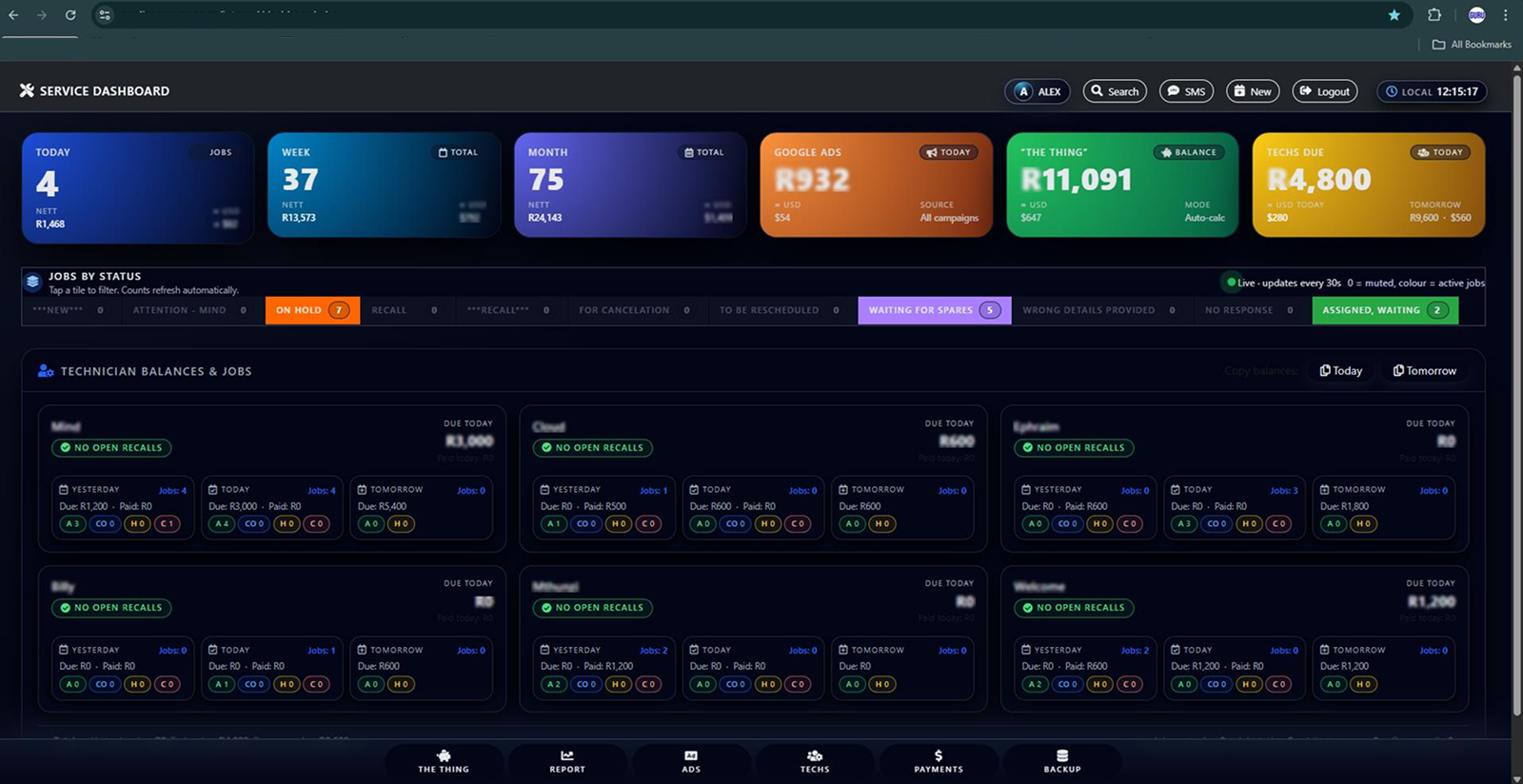The height and width of the screenshot is (784, 1523).
Task: Open The Thing in bottom navigation
Action: click(x=444, y=761)
